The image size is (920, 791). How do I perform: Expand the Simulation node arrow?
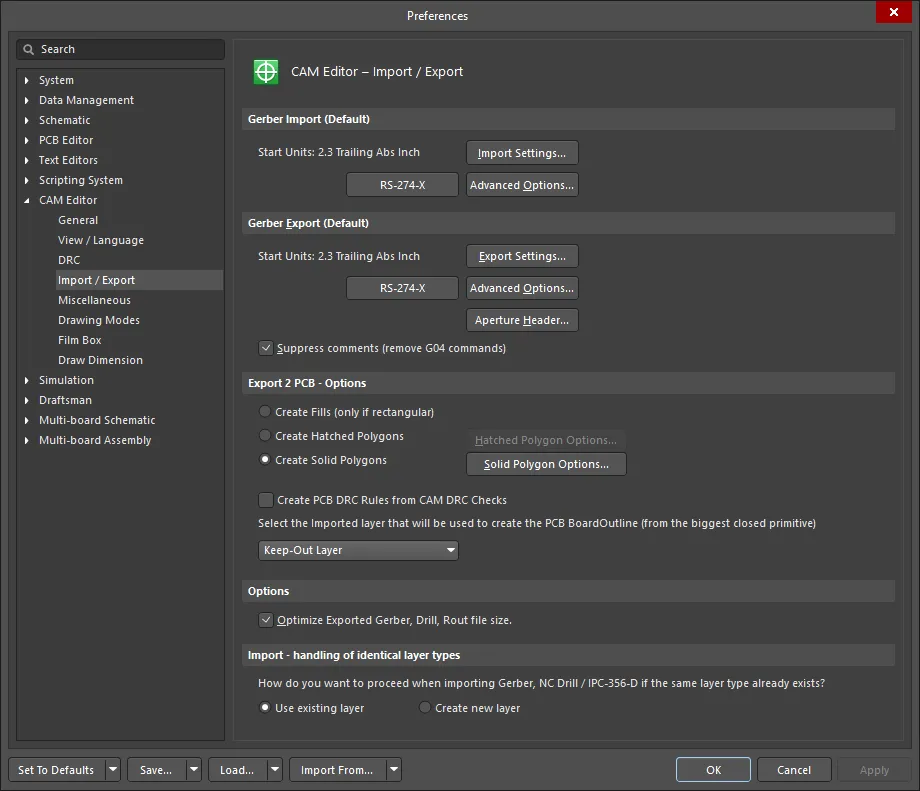(26, 380)
